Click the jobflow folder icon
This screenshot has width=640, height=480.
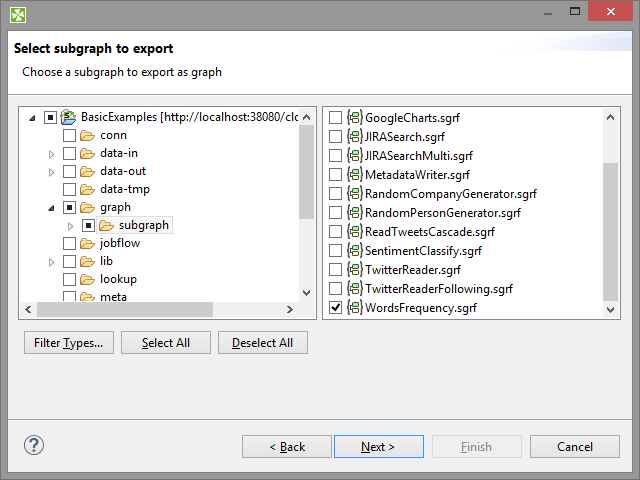(88, 243)
